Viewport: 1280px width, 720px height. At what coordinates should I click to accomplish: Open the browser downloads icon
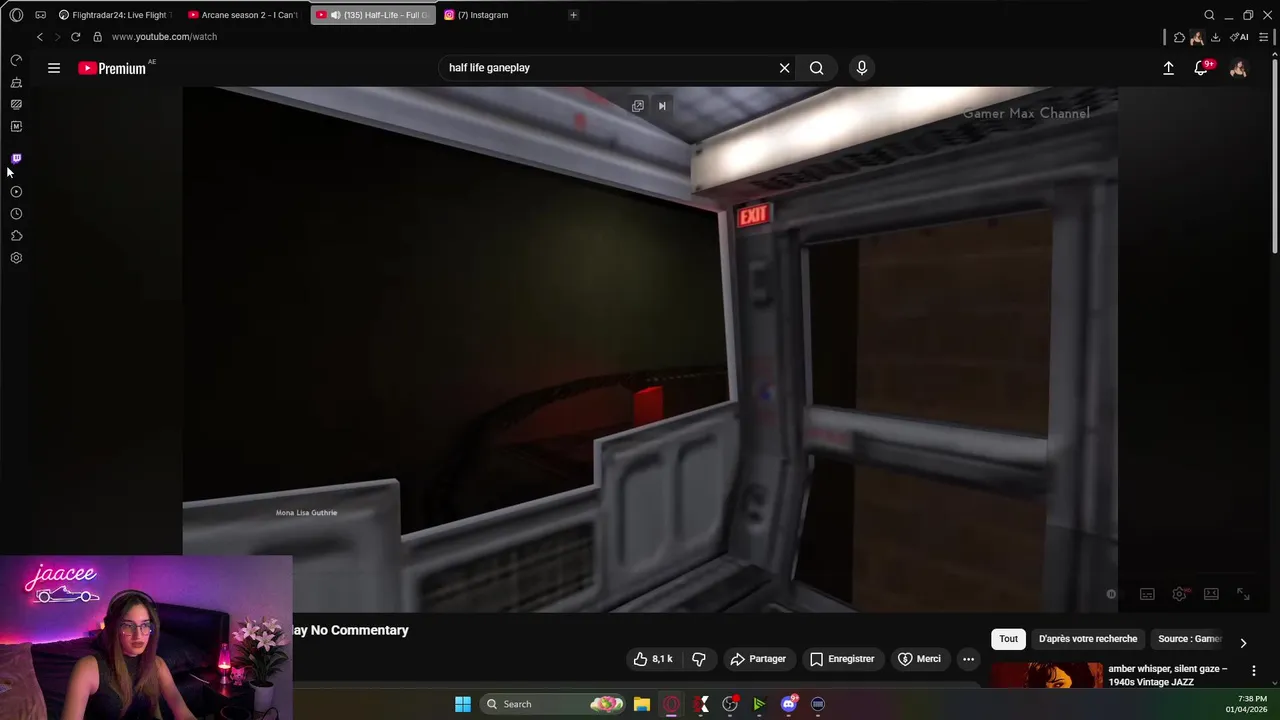point(1215,37)
